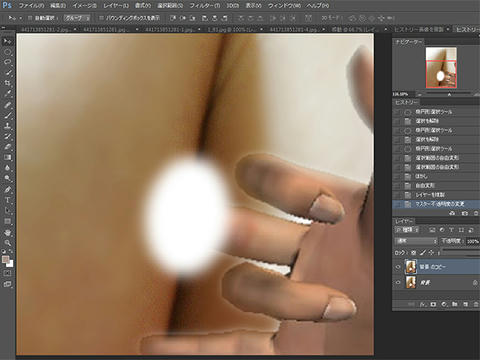Viewport: 480px width, 360px height.
Task: Open the グループ auto-select dropdown
Action: coord(77,18)
